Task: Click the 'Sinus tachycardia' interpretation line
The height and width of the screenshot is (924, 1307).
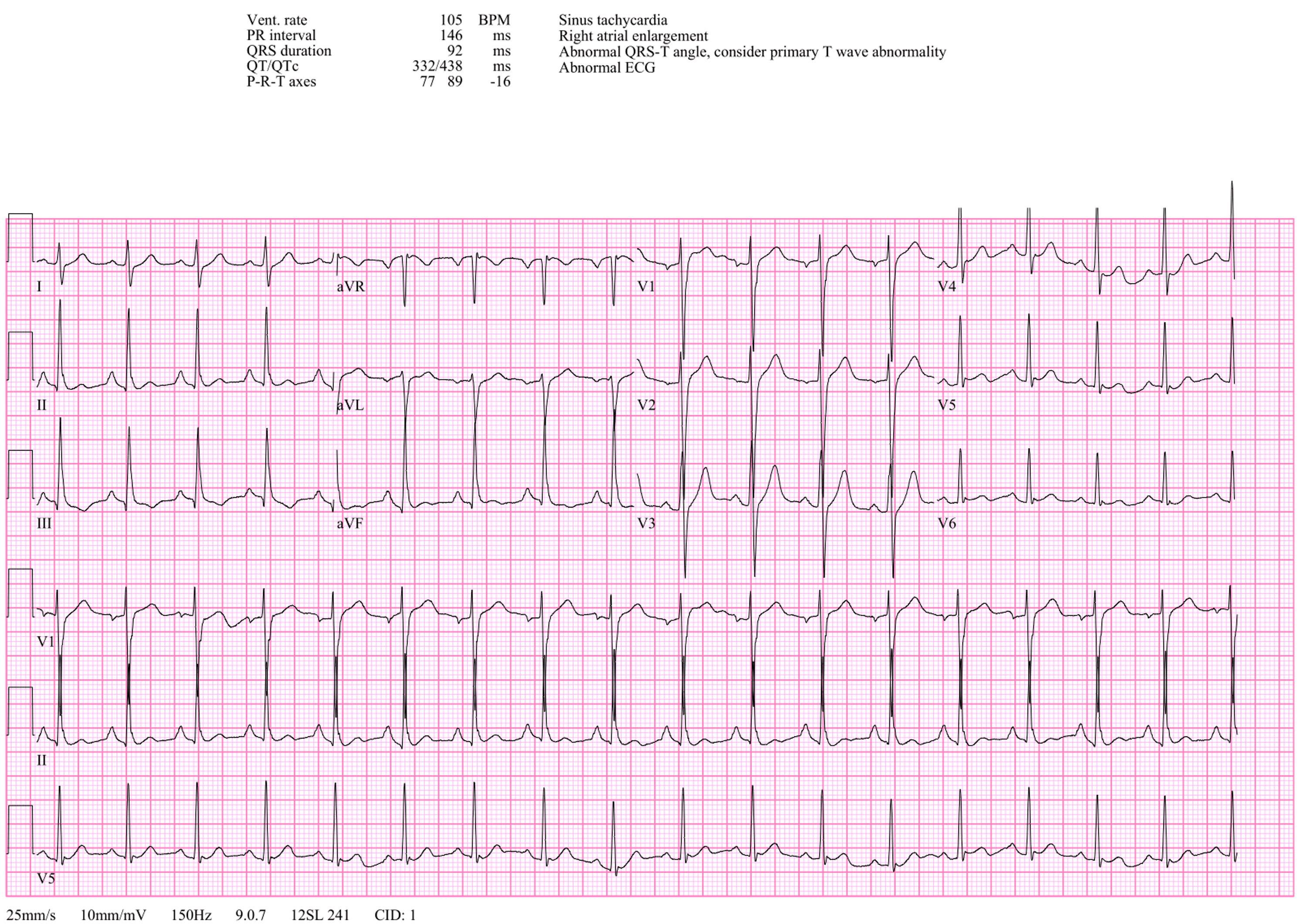Action: point(613,20)
